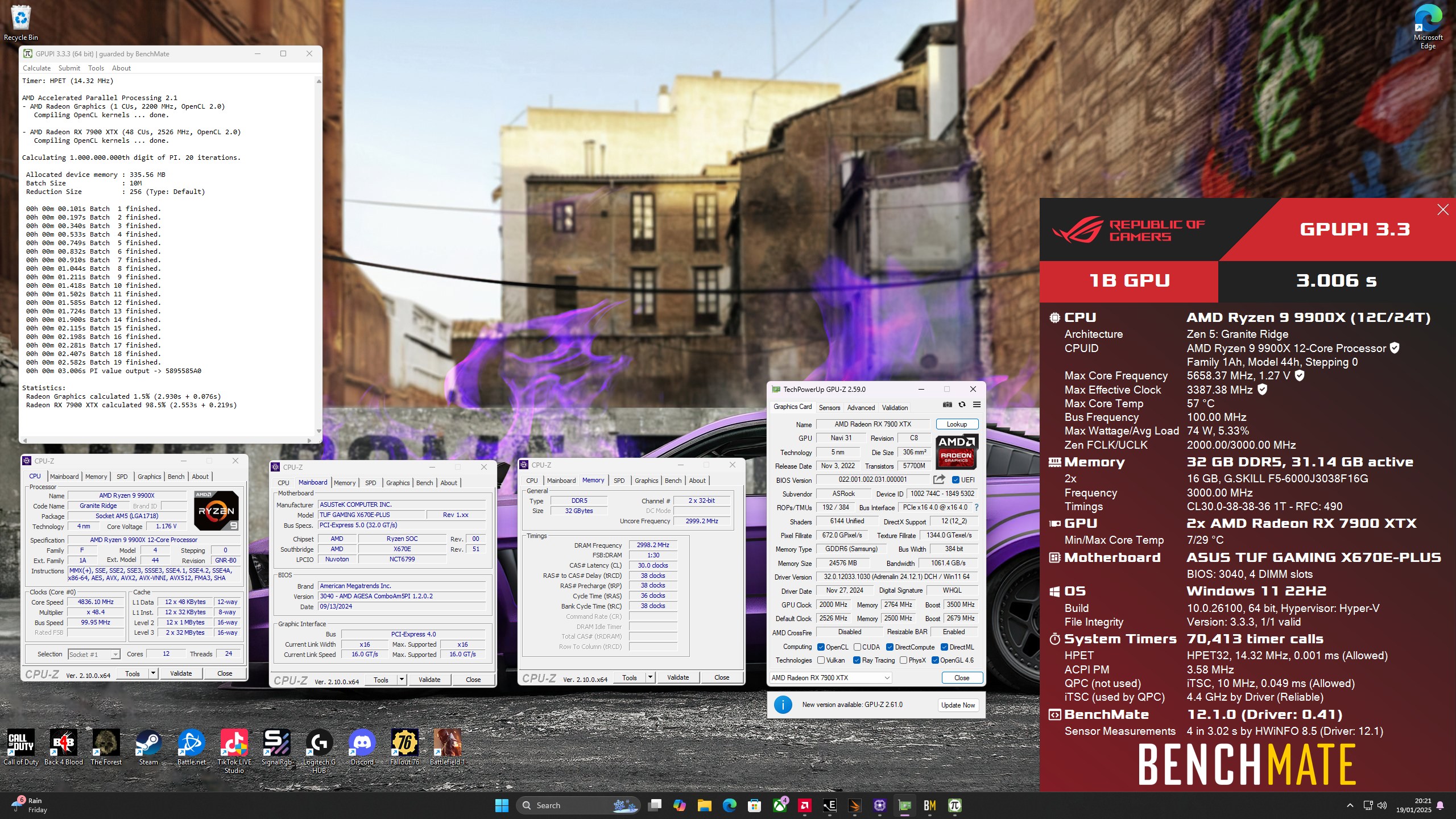Click the Close button in GPU-Z
This screenshot has width=1456, height=819.
[962, 678]
